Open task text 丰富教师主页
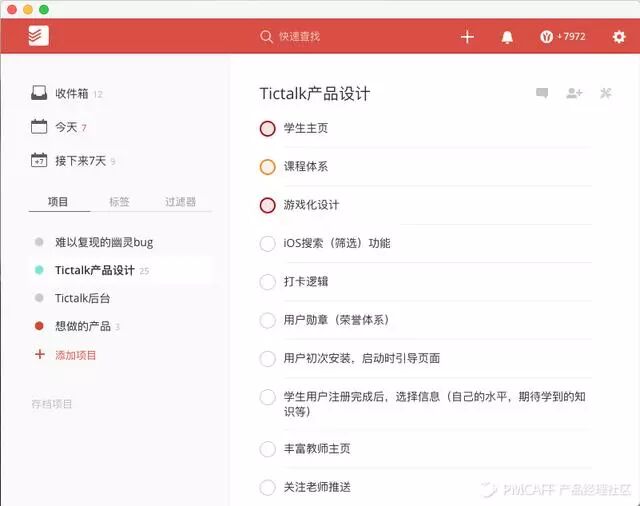Screen dimensions: 640x506 (317, 448)
